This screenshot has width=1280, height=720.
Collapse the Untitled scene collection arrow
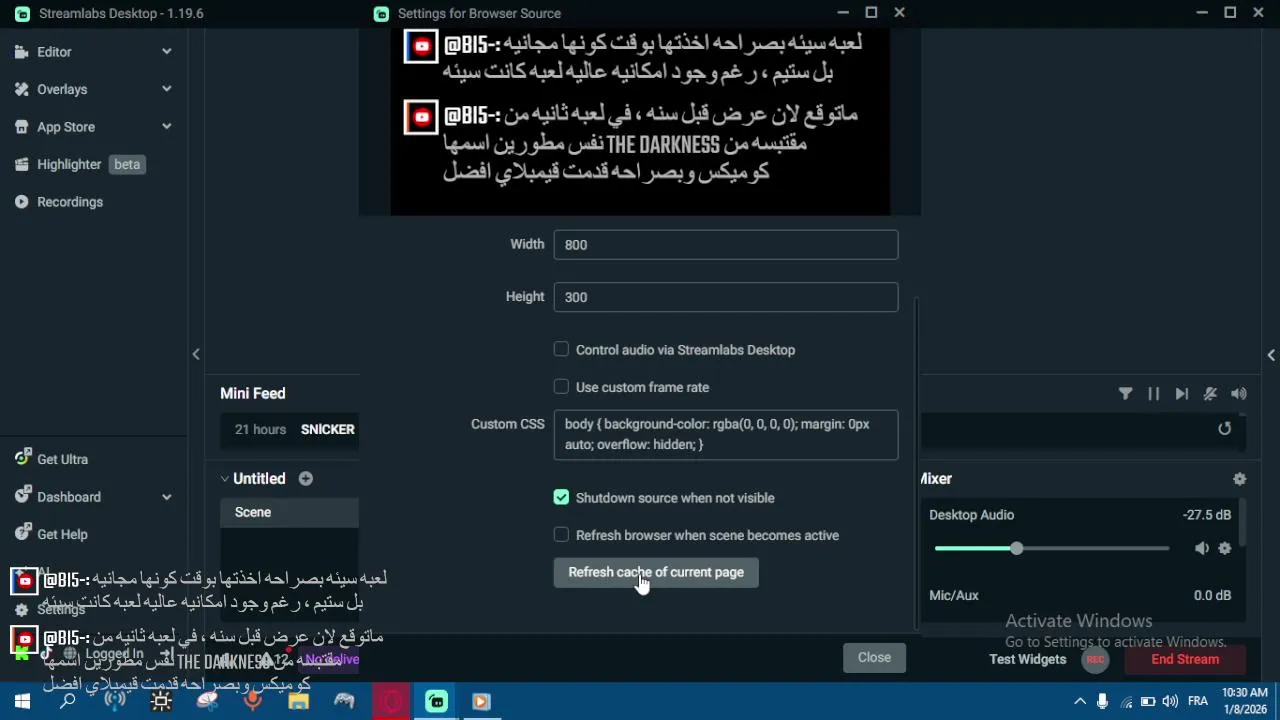tap(224, 479)
